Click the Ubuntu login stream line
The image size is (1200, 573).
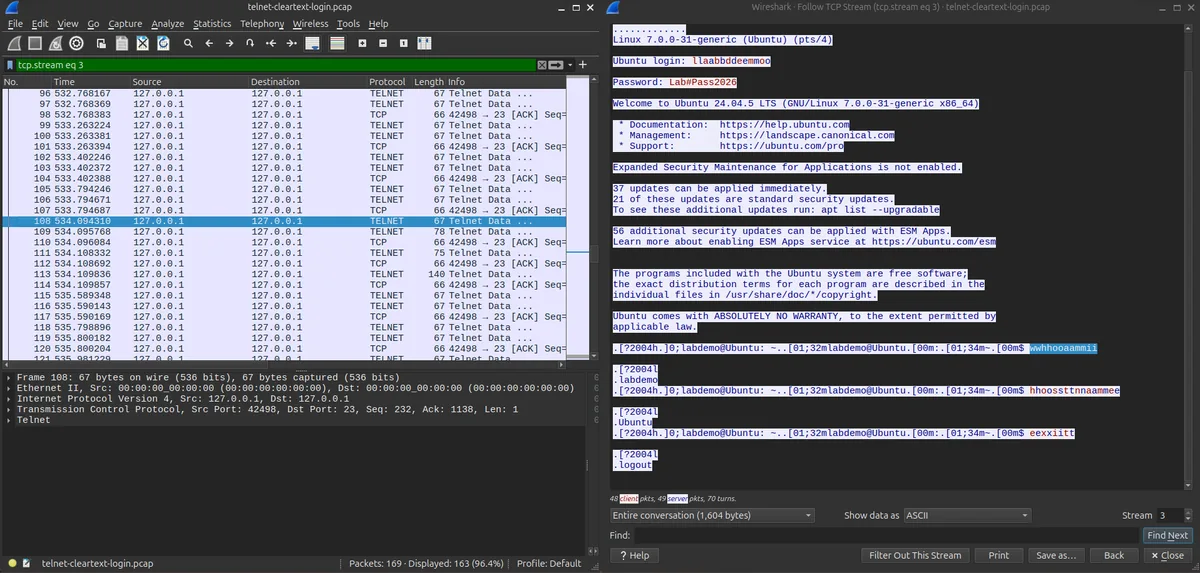point(692,61)
